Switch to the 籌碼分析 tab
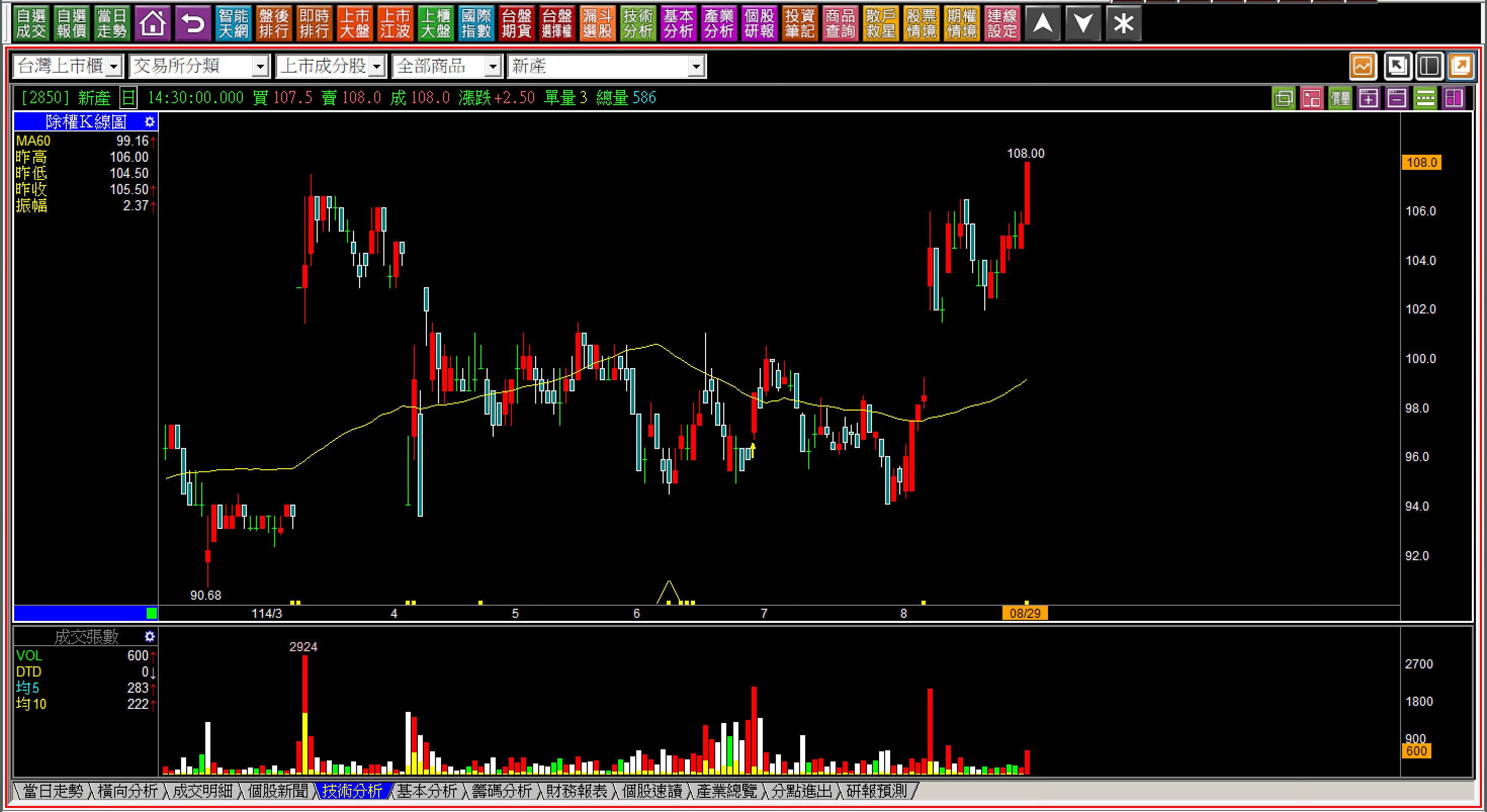This screenshot has height=812, width=1487. coord(501,791)
